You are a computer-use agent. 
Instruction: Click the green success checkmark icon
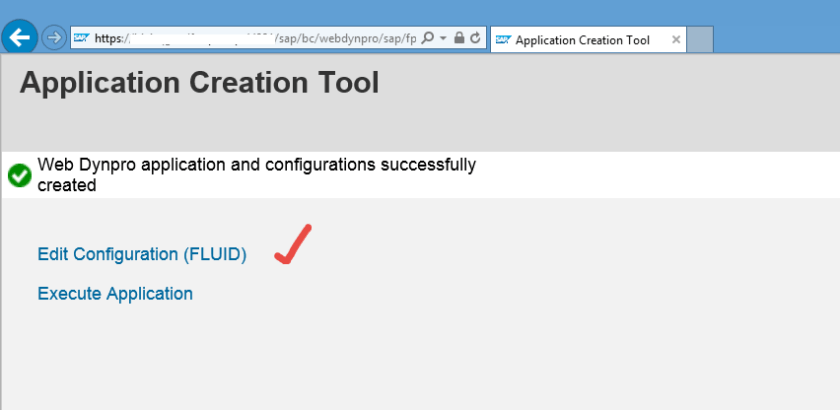point(20,176)
